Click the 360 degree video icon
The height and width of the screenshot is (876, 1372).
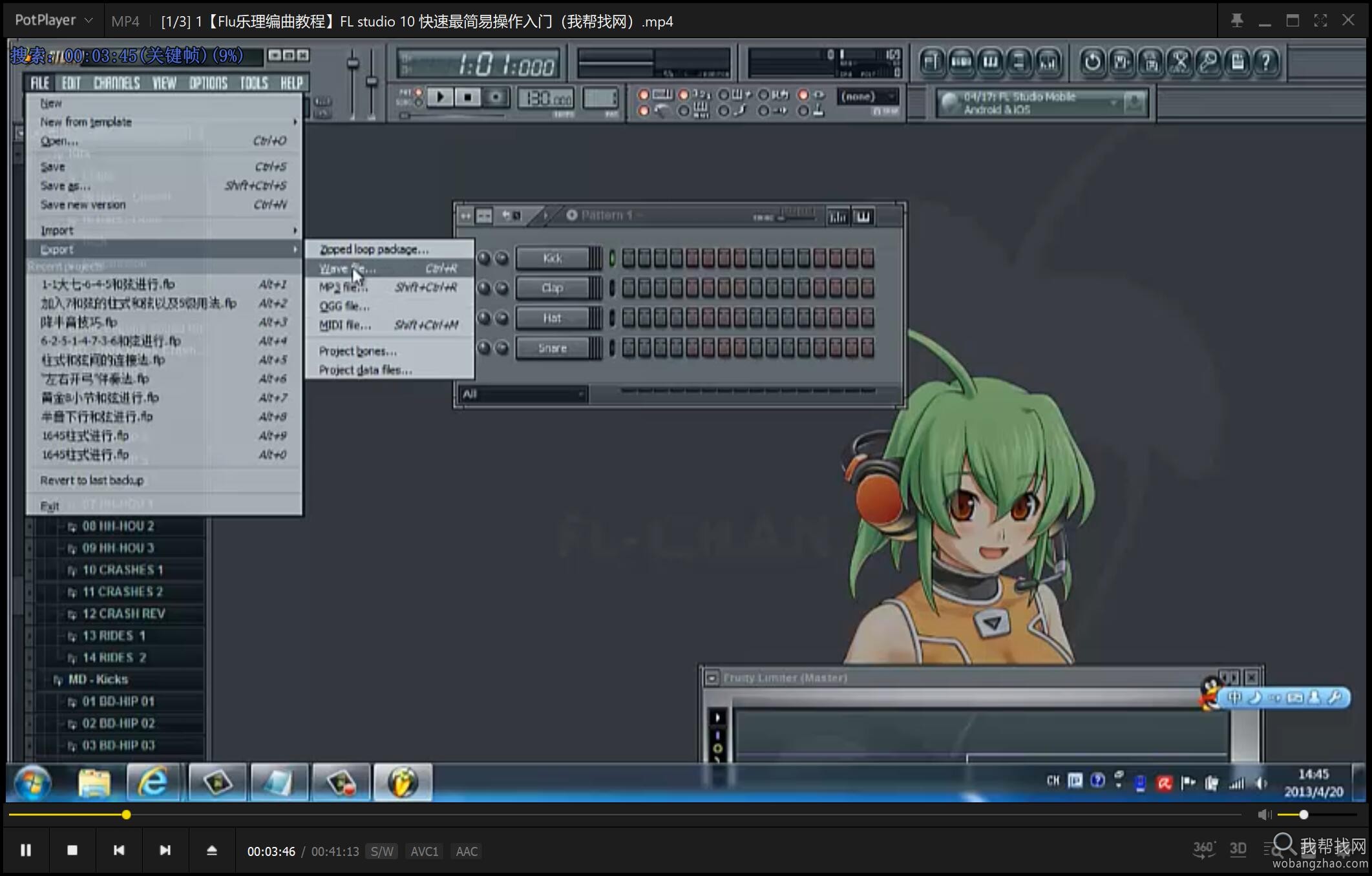pyautogui.click(x=1204, y=850)
